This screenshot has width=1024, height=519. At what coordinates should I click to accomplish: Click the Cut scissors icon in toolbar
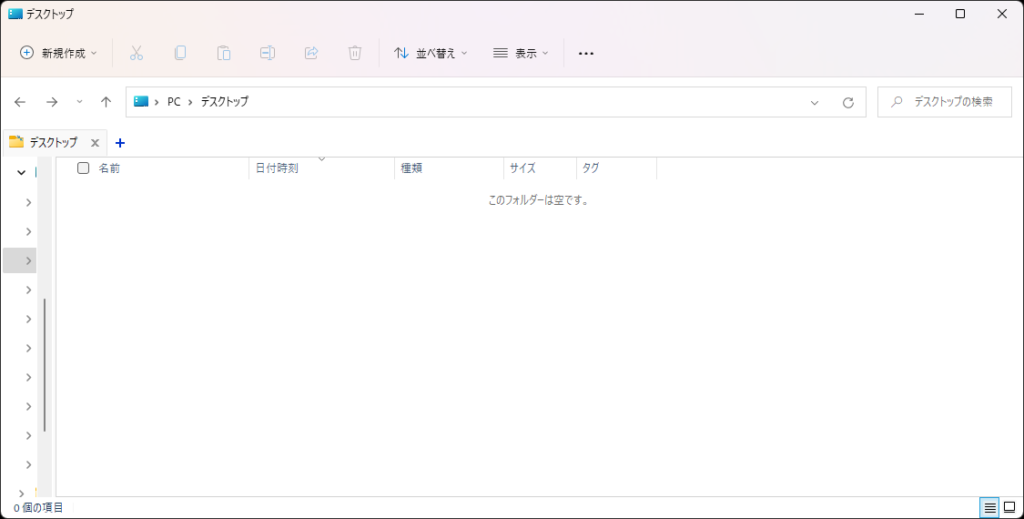(137, 53)
